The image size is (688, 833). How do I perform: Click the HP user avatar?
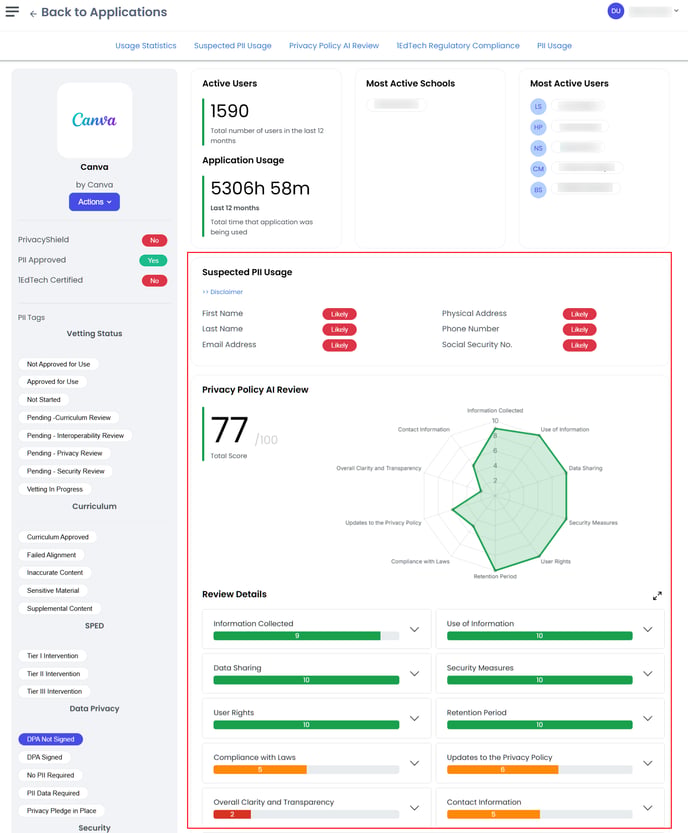[538, 128]
